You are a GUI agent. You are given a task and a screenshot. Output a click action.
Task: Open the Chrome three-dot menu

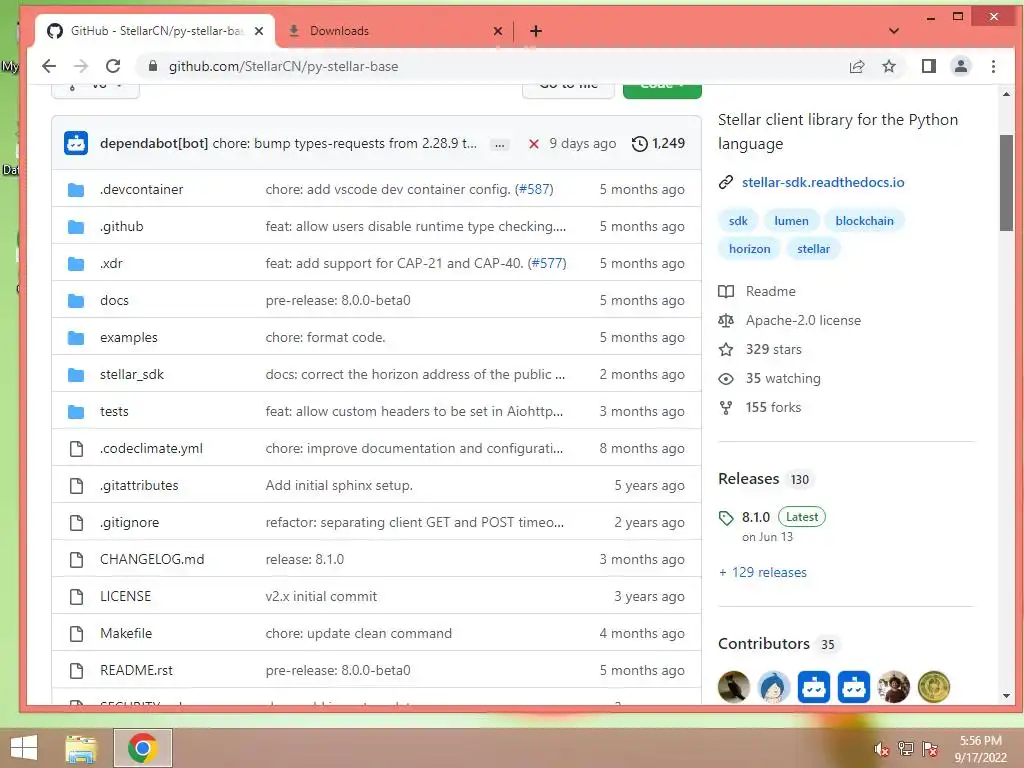coord(993,66)
